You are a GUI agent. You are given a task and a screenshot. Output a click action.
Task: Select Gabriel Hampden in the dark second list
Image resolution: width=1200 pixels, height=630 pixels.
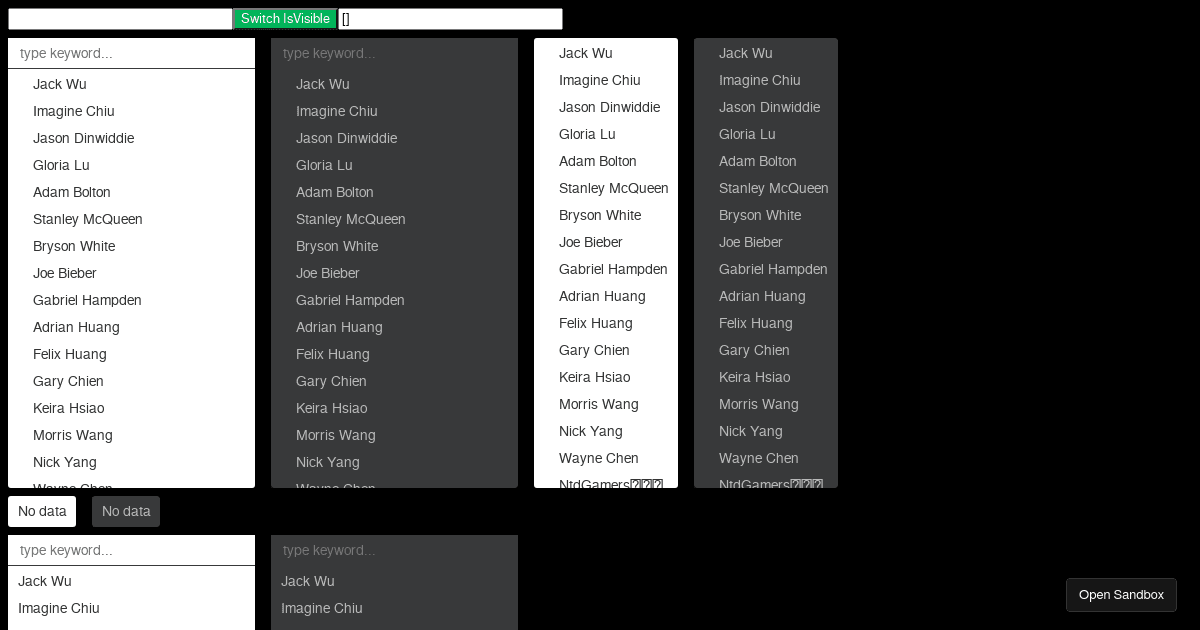click(350, 300)
